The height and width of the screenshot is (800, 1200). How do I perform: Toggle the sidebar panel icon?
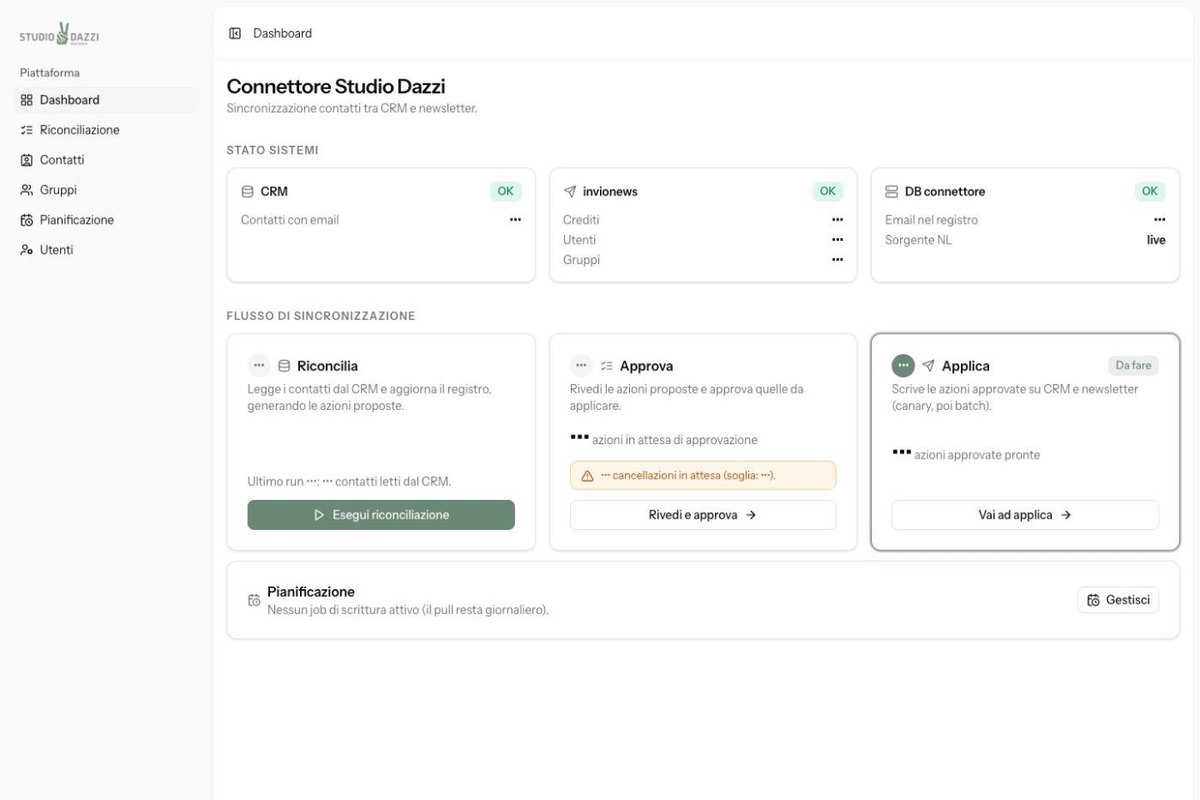coord(235,33)
